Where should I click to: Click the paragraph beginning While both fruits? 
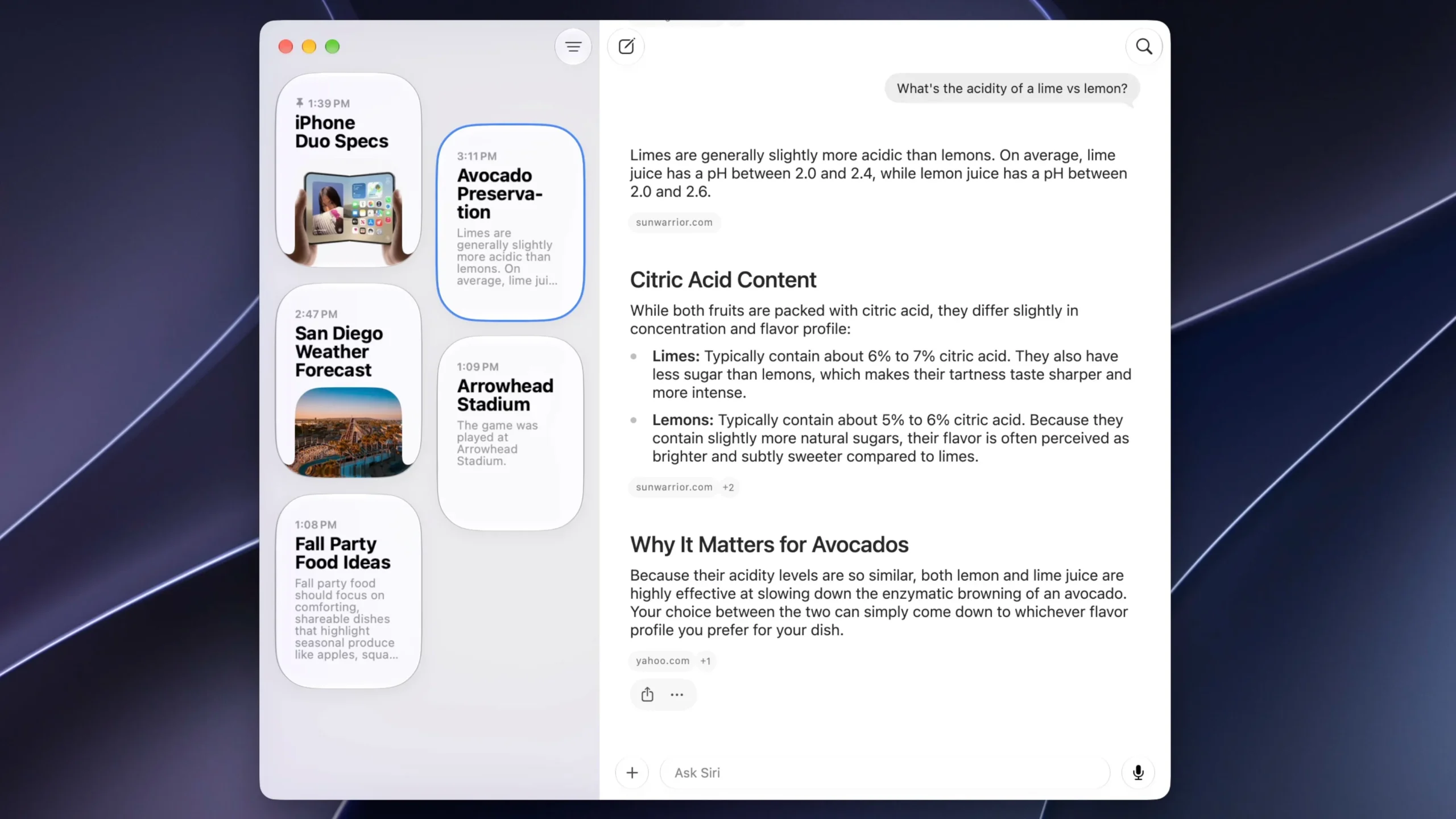[854, 320]
